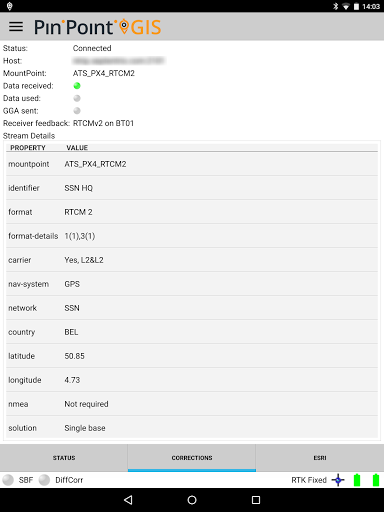
Task: Tap Android home circle button
Action: [192, 500]
